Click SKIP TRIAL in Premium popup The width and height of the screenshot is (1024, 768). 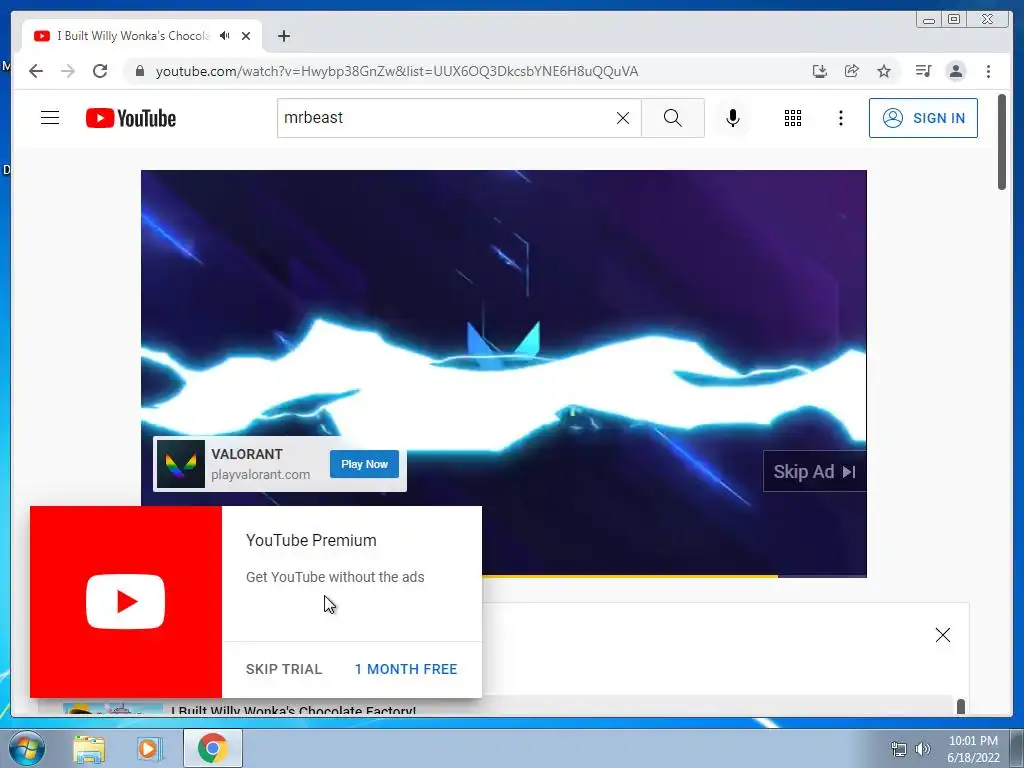click(x=284, y=669)
